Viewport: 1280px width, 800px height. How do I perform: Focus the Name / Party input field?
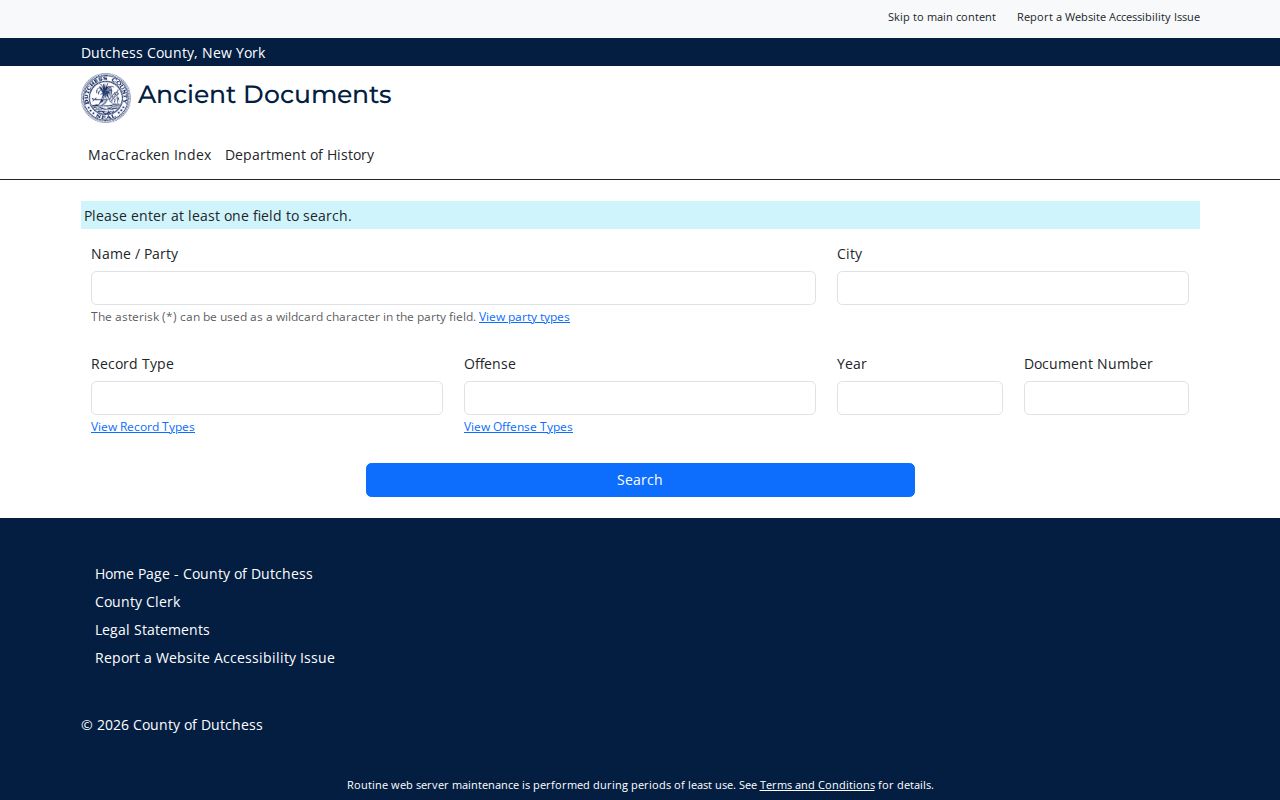(453, 288)
